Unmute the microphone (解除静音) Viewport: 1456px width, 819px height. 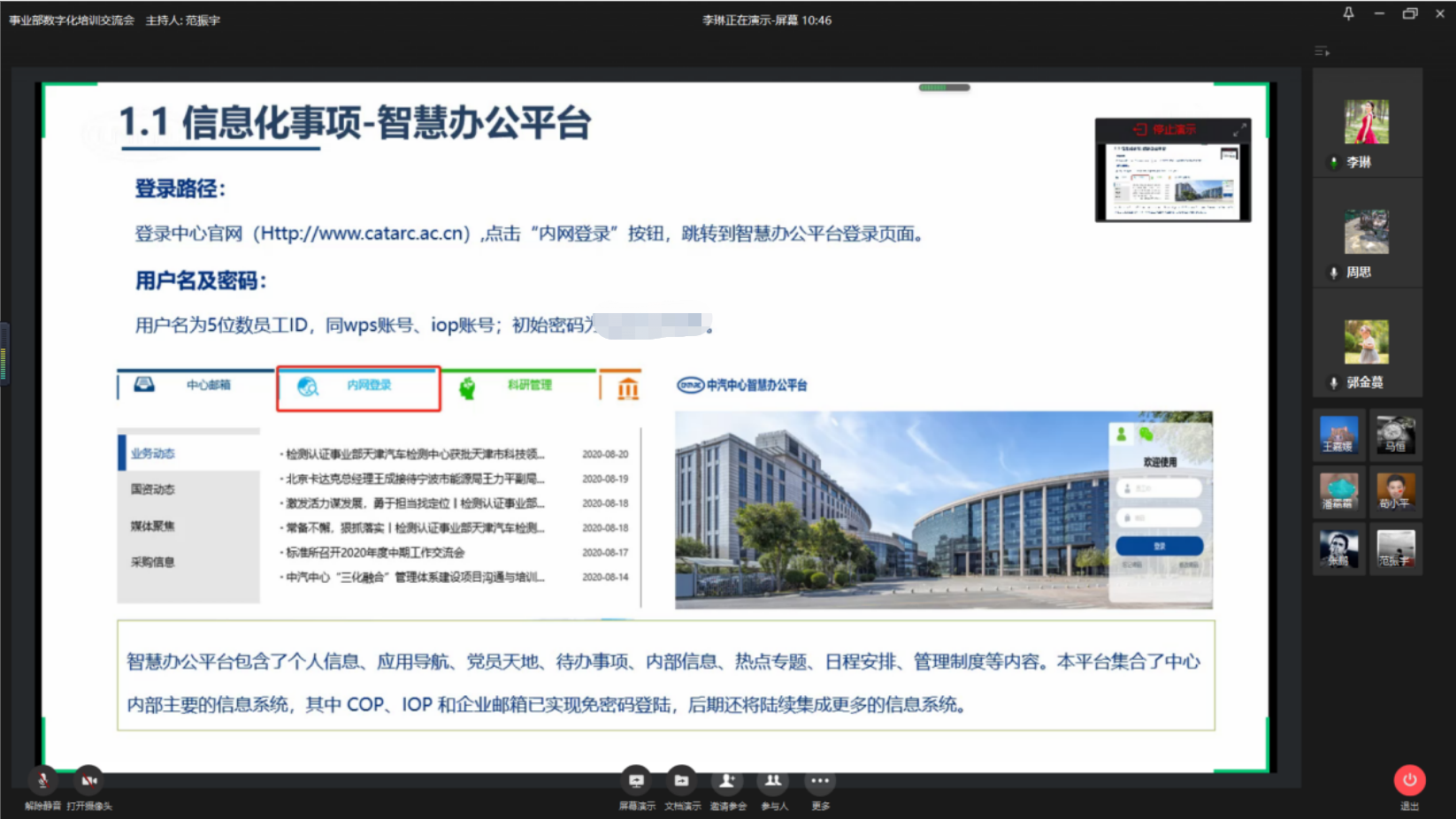(42, 781)
